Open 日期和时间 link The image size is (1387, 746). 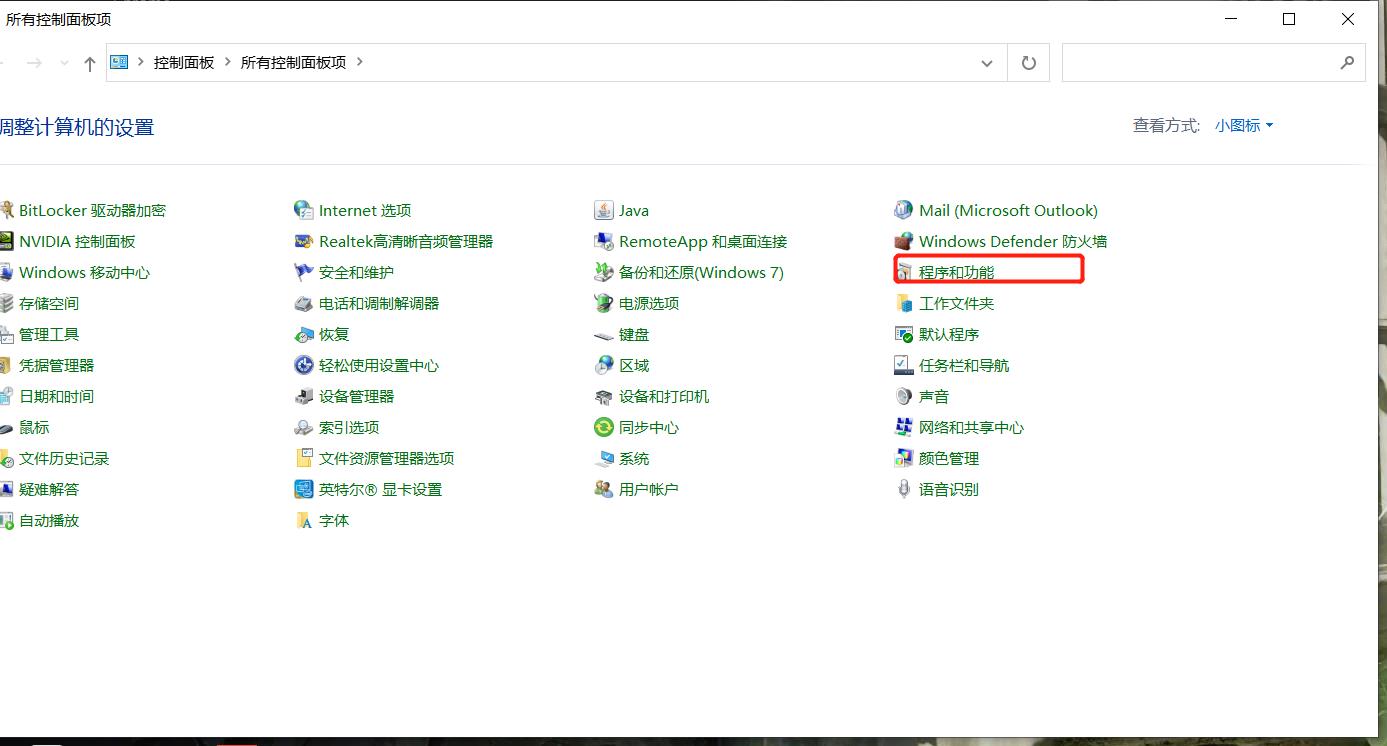(56, 396)
